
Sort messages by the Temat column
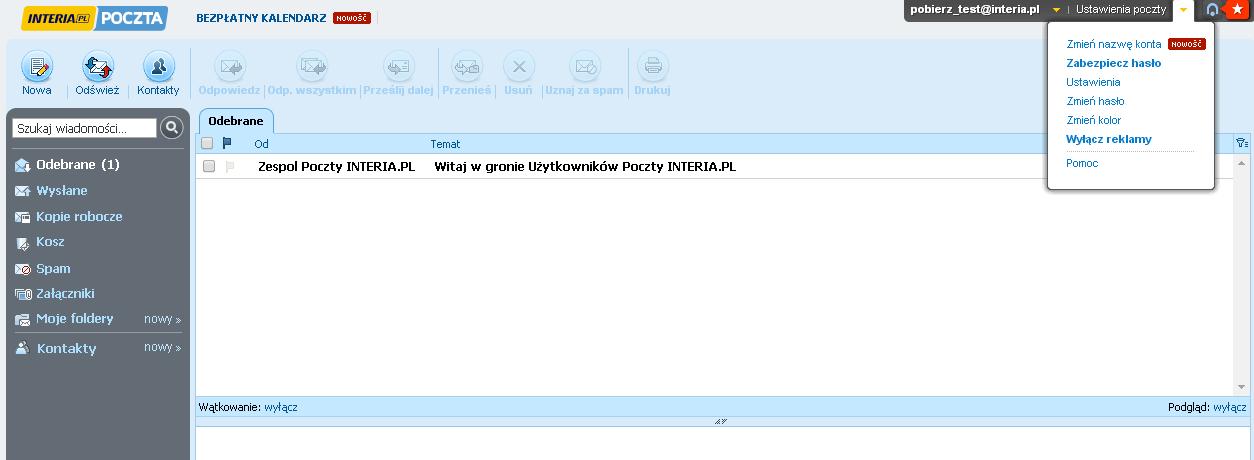tap(446, 144)
